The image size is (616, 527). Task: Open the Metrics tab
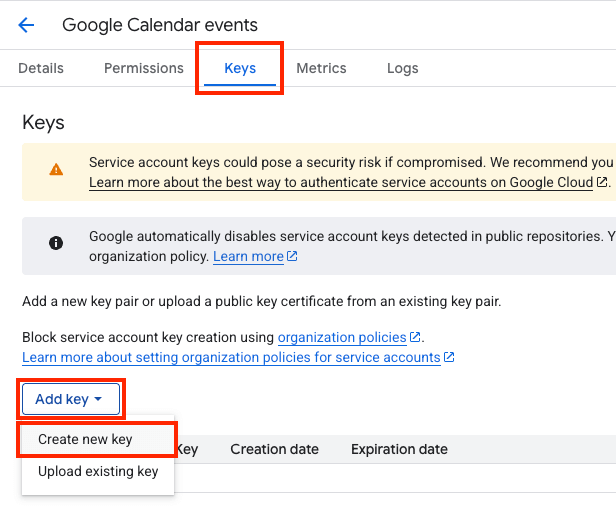point(321,68)
